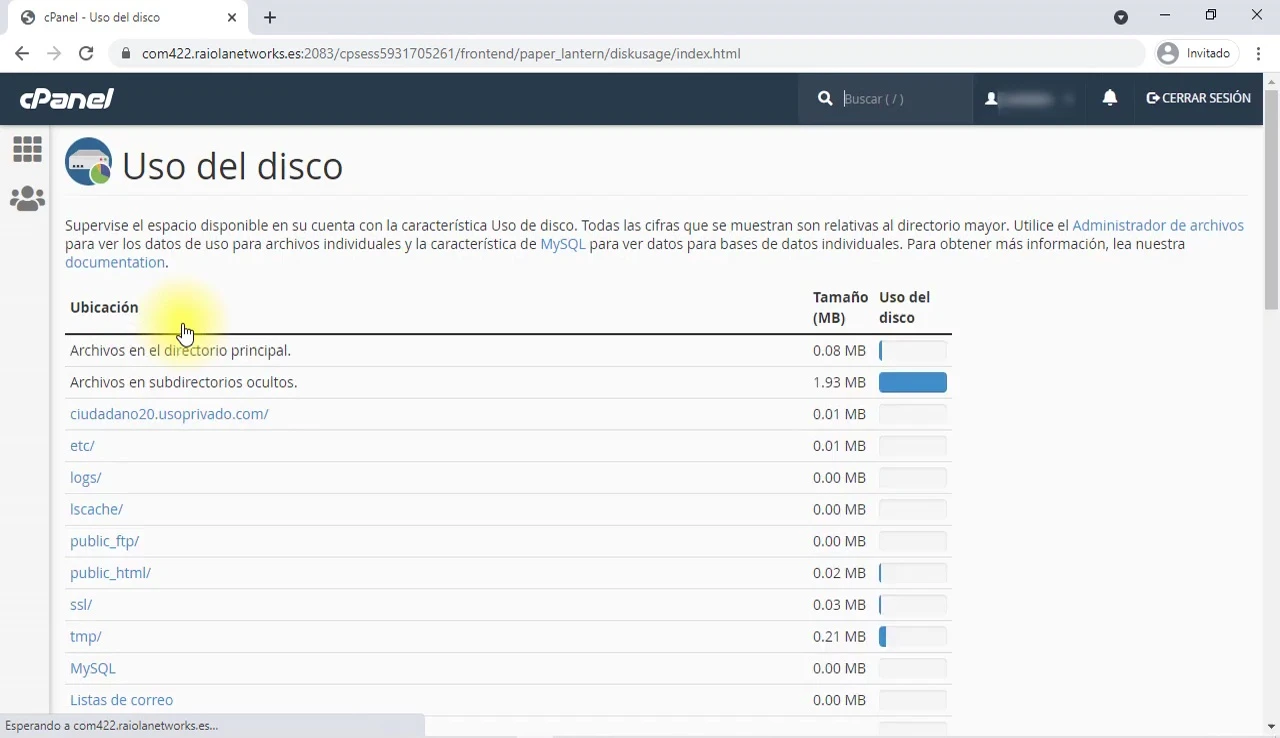Focus the Buscar search field
The width and height of the screenshot is (1280, 738).
coord(902,98)
